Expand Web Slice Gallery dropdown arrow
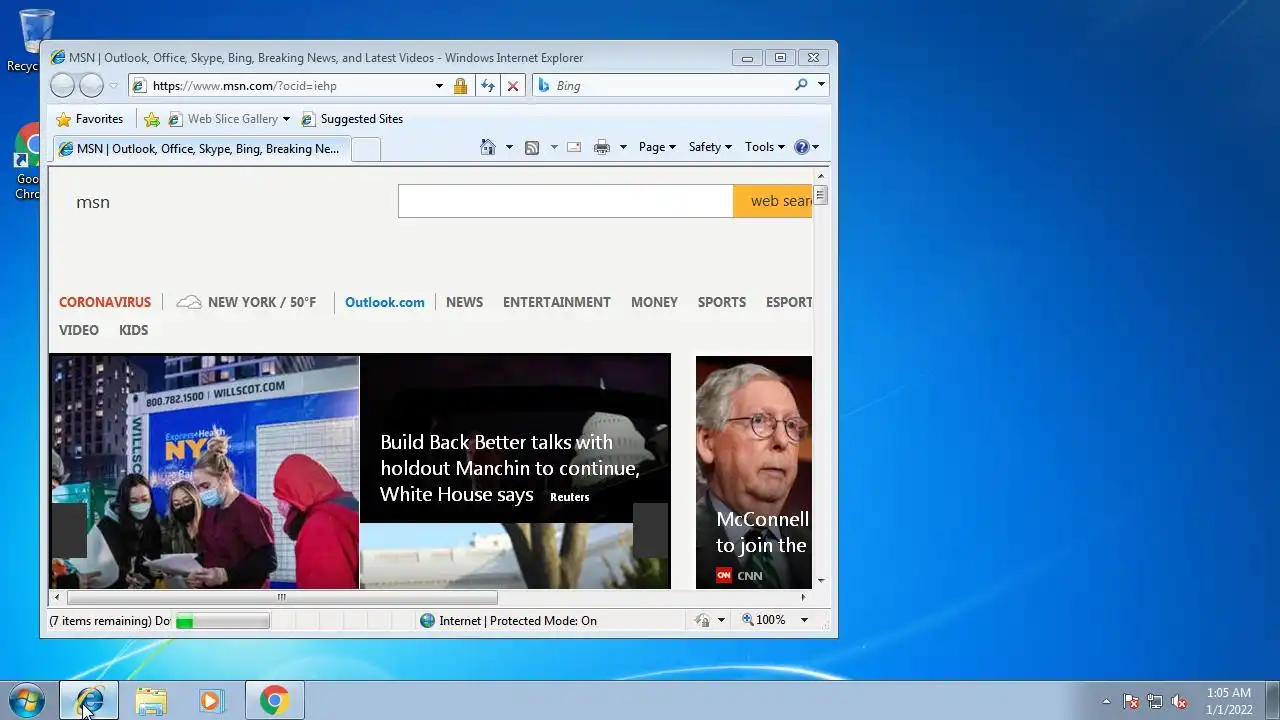 (286, 119)
